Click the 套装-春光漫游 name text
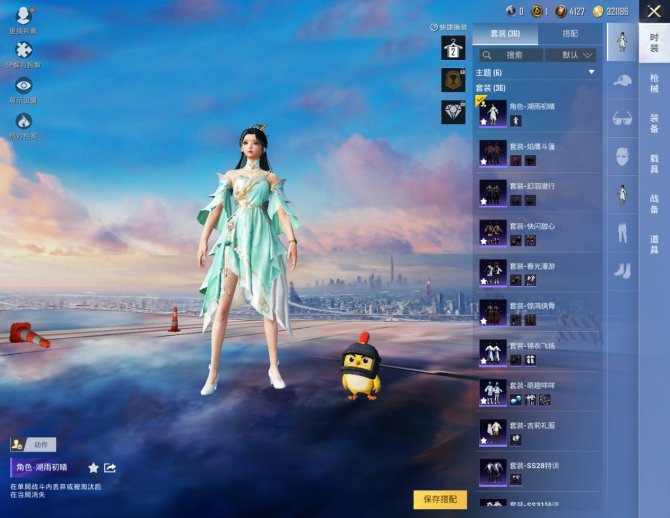This screenshot has height=518, width=670. 532,266
